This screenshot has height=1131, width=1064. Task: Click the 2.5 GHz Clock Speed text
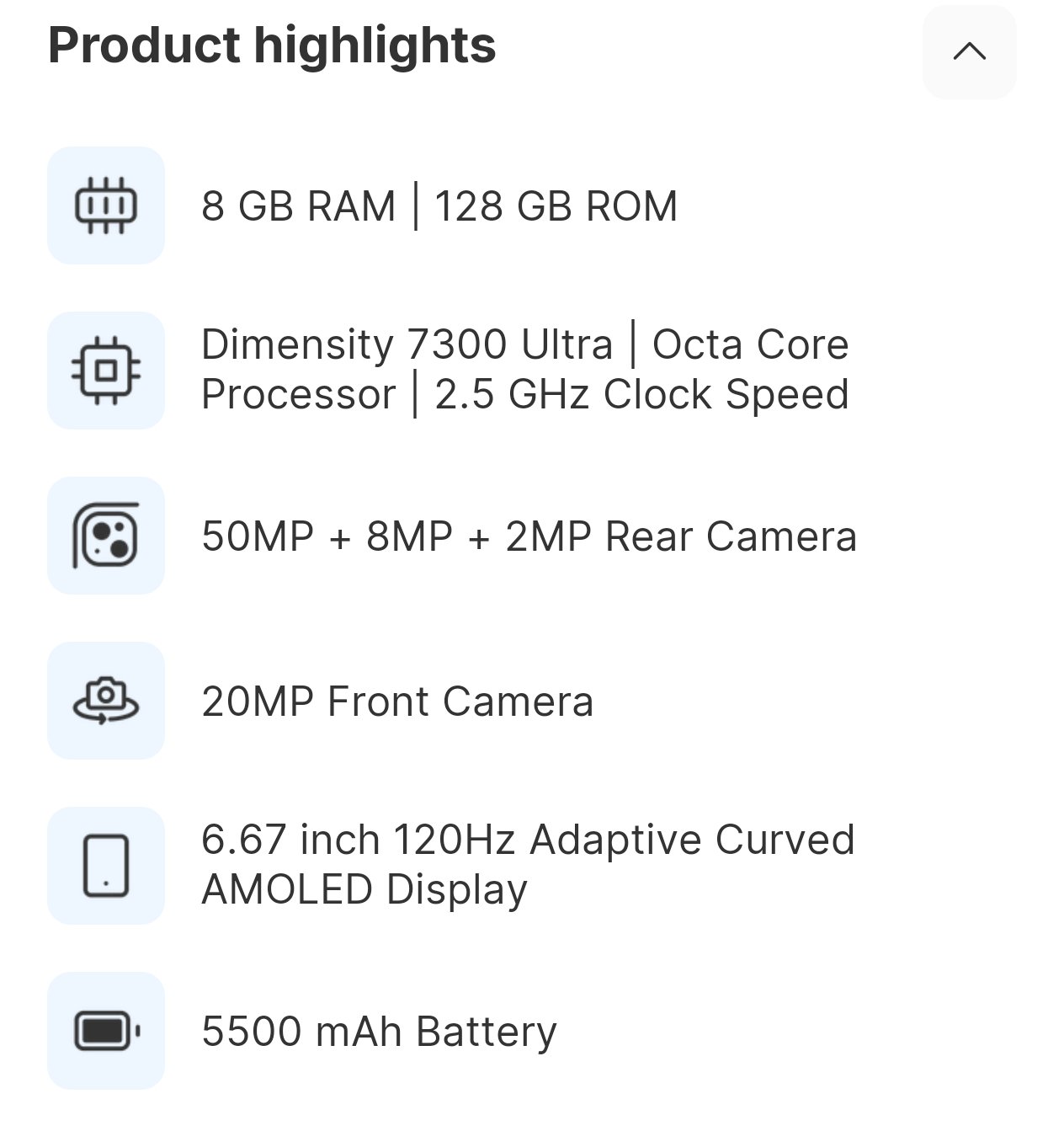(641, 394)
